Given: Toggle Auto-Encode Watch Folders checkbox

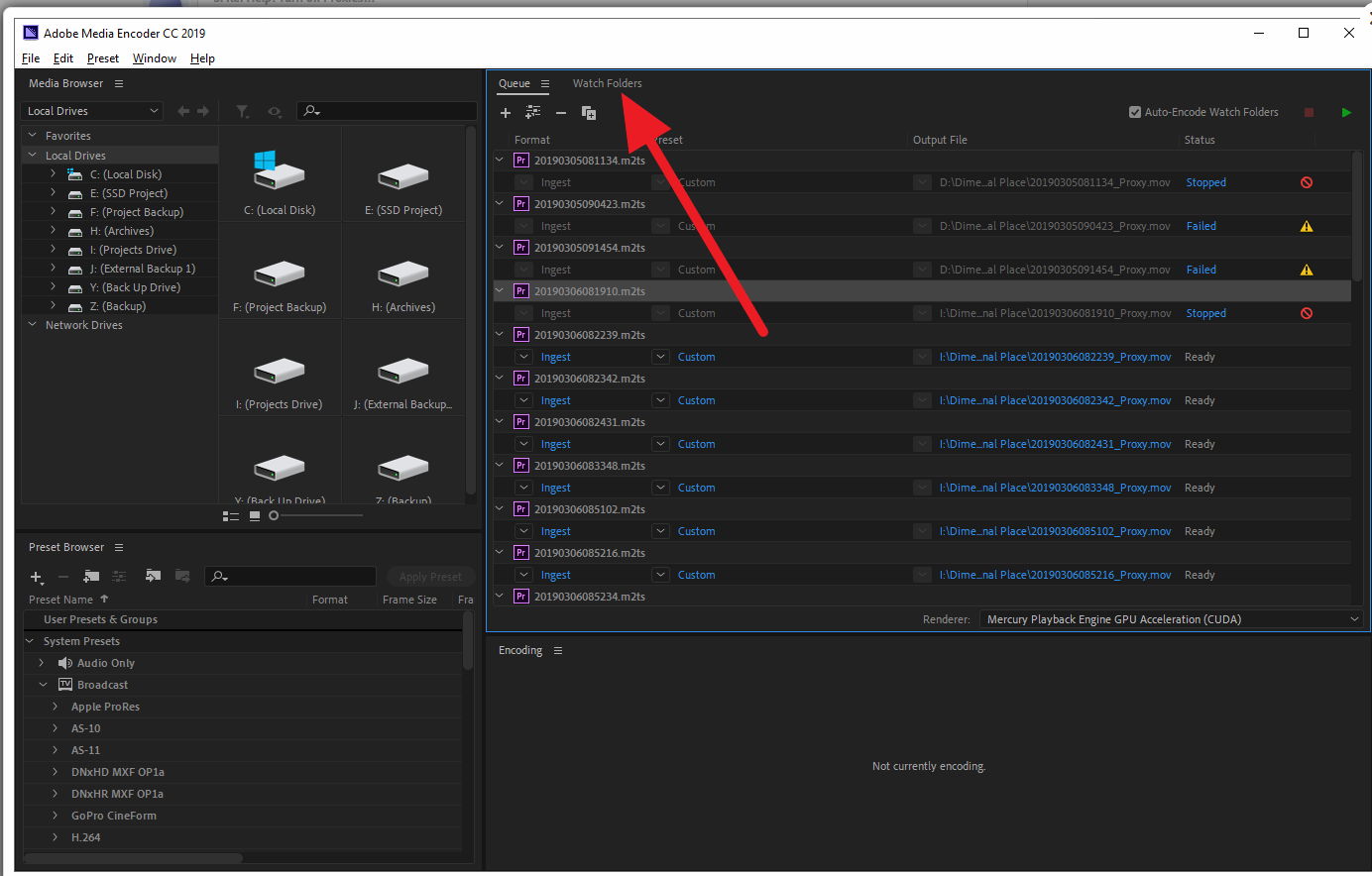Looking at the screenshot, I should click(x=1135, y=112).
